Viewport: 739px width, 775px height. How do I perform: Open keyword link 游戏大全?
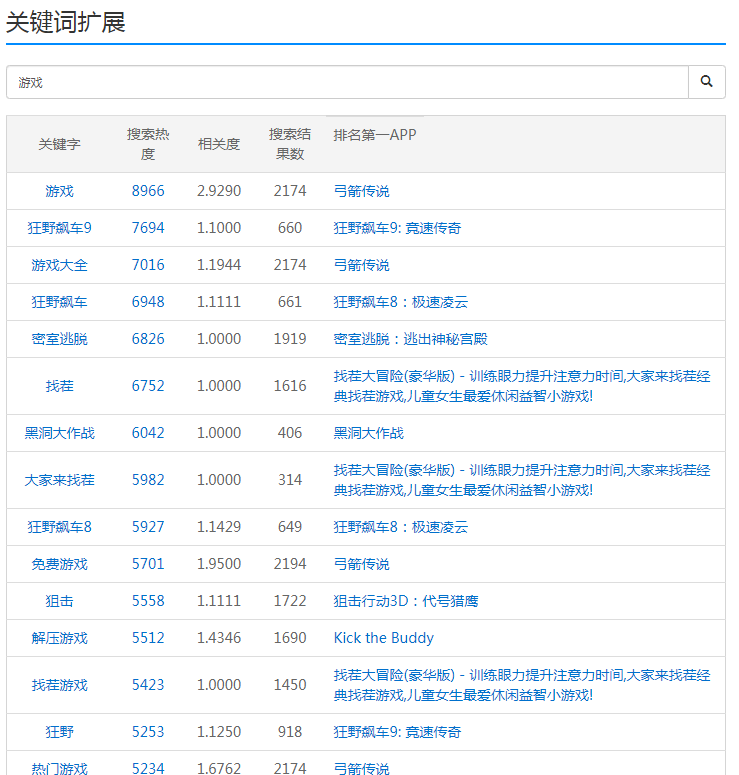(x=59, y=265)
